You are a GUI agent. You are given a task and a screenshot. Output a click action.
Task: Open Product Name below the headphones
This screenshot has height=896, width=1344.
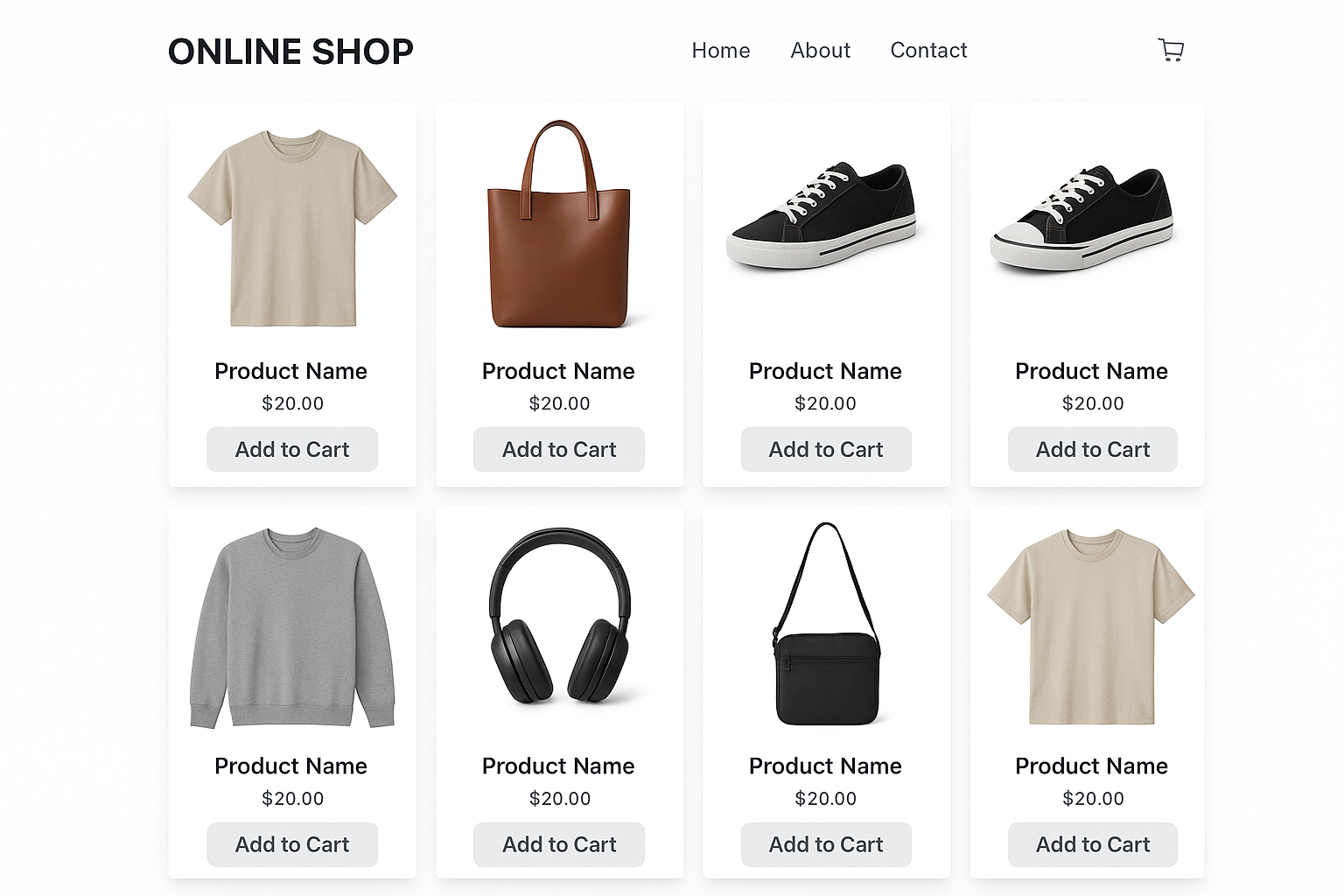click(558, 766)
